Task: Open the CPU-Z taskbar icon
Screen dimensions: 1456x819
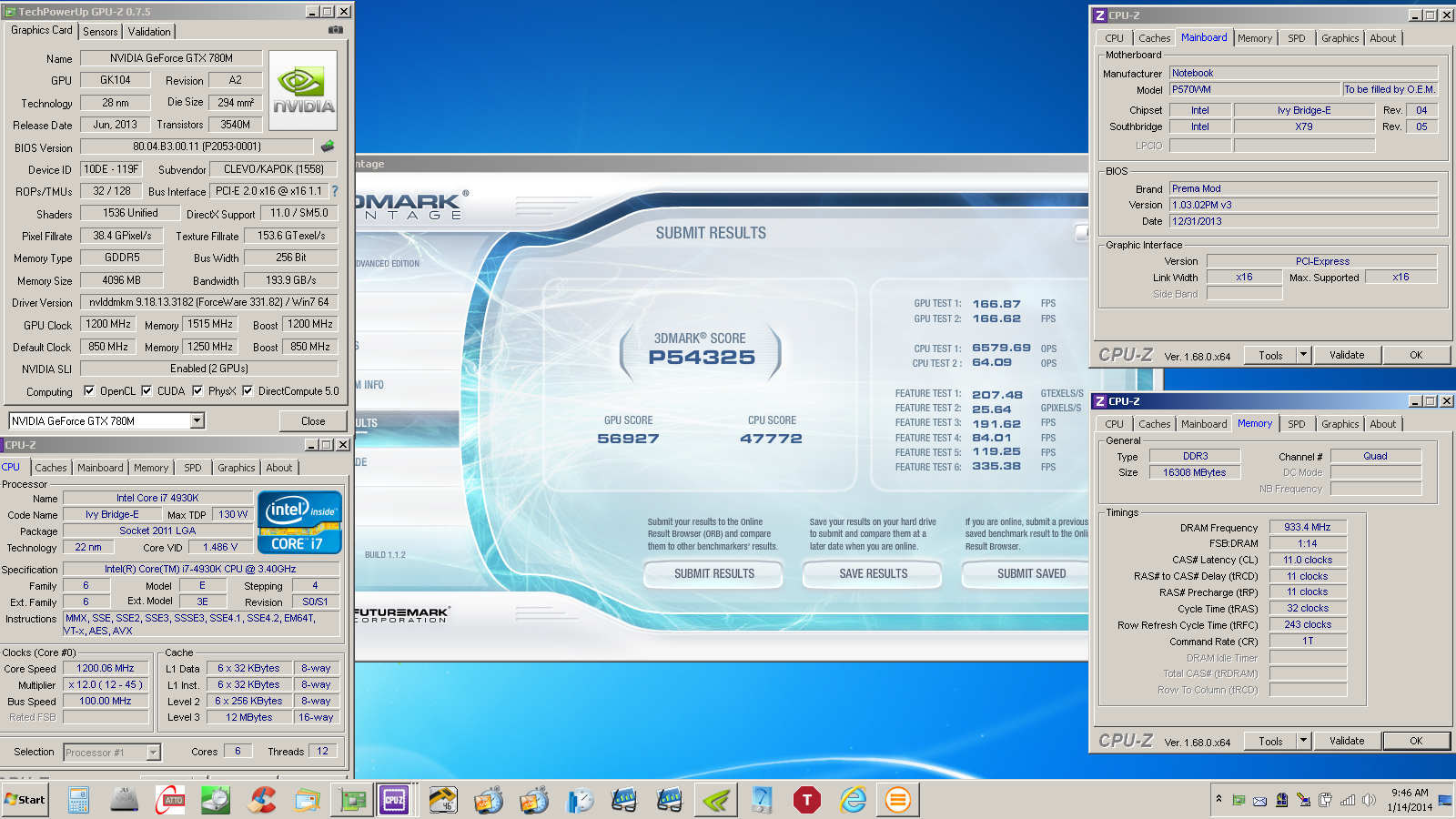Action: [x=394, y=800]
